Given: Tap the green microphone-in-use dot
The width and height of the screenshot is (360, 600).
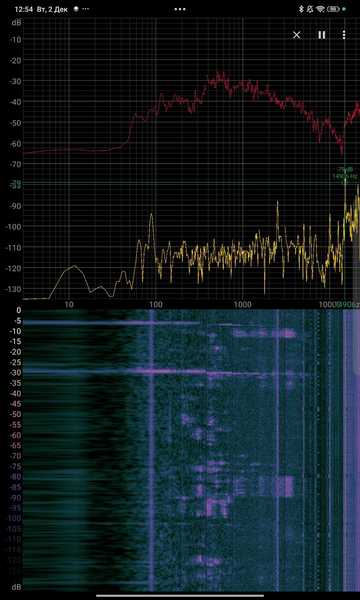Looking at the screenshot, I should (344, 9).
